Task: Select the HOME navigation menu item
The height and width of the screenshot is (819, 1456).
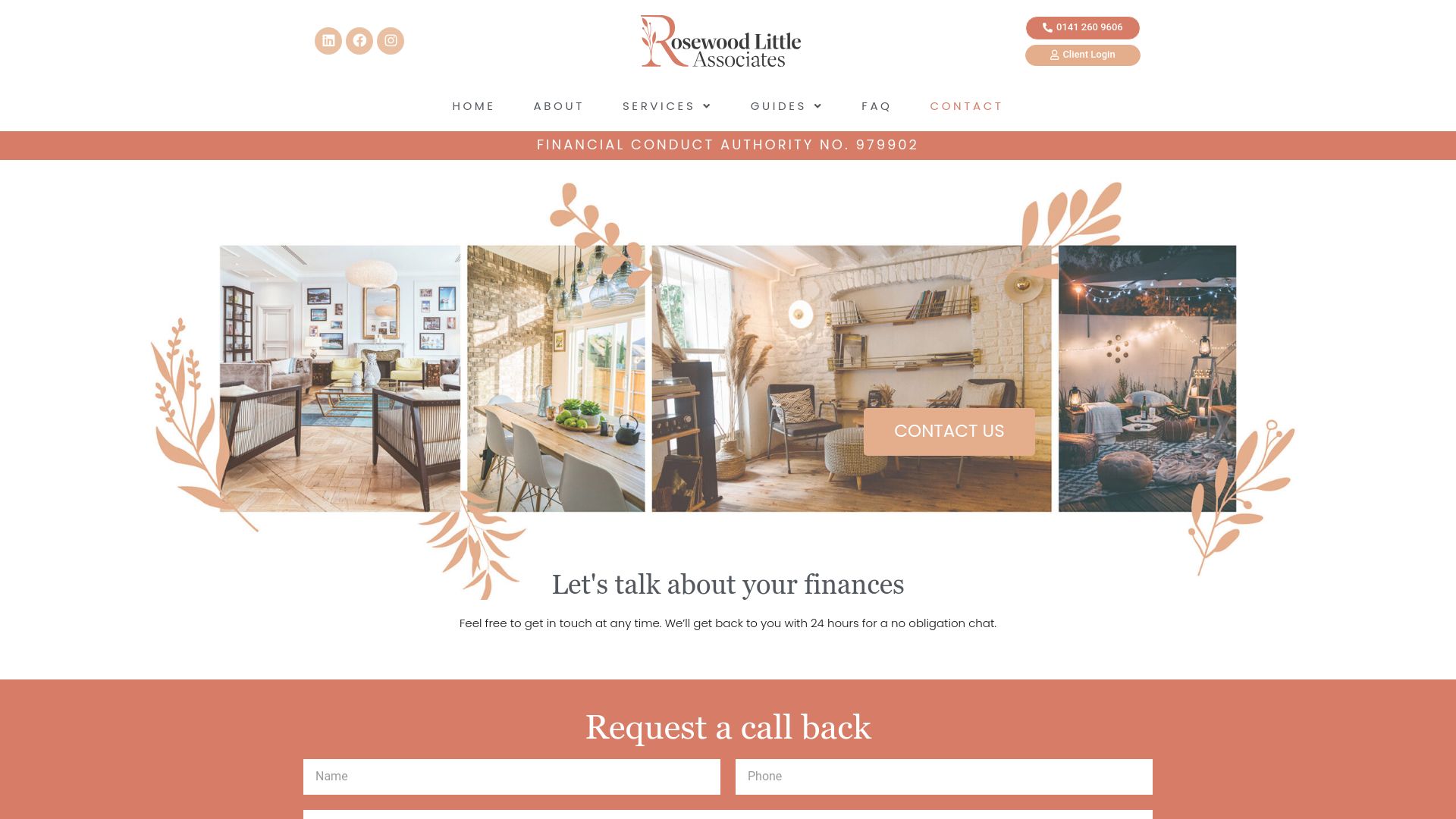Action: pos(473,106)
